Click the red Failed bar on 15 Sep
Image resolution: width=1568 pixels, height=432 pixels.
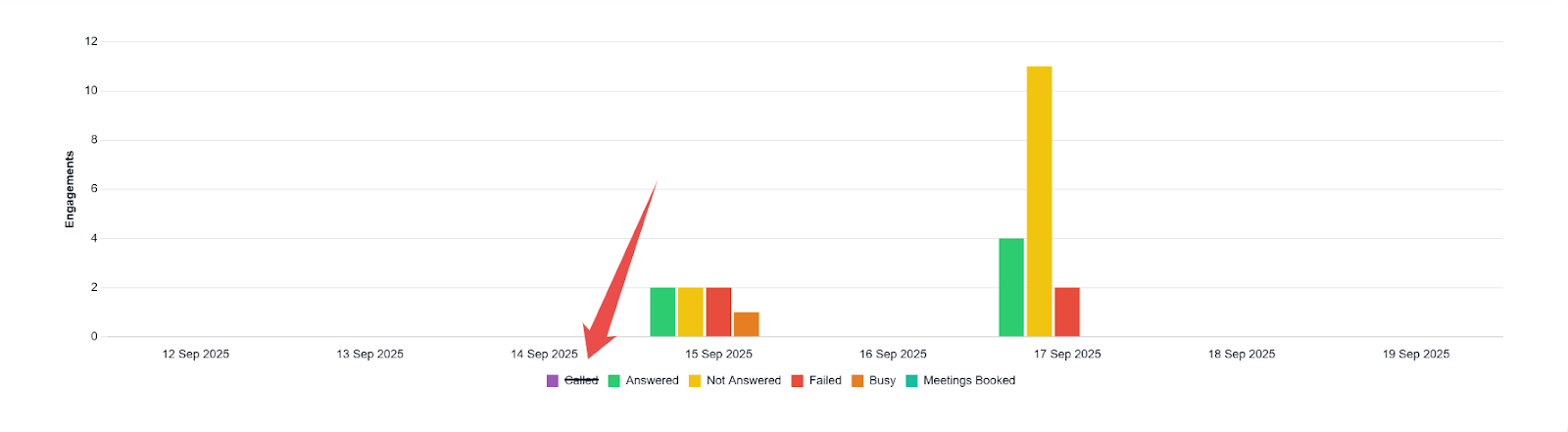[718, 312]
